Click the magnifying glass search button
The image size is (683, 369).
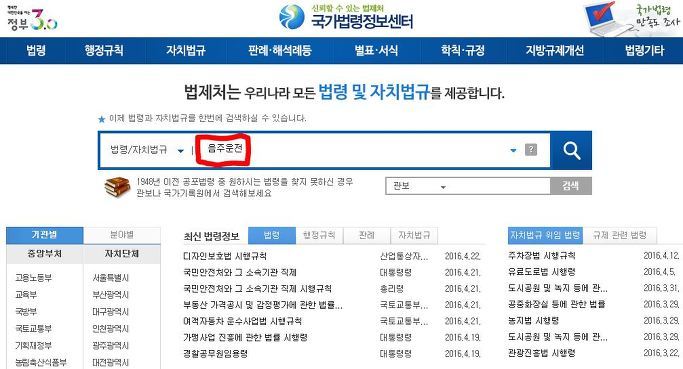point(571,150)
